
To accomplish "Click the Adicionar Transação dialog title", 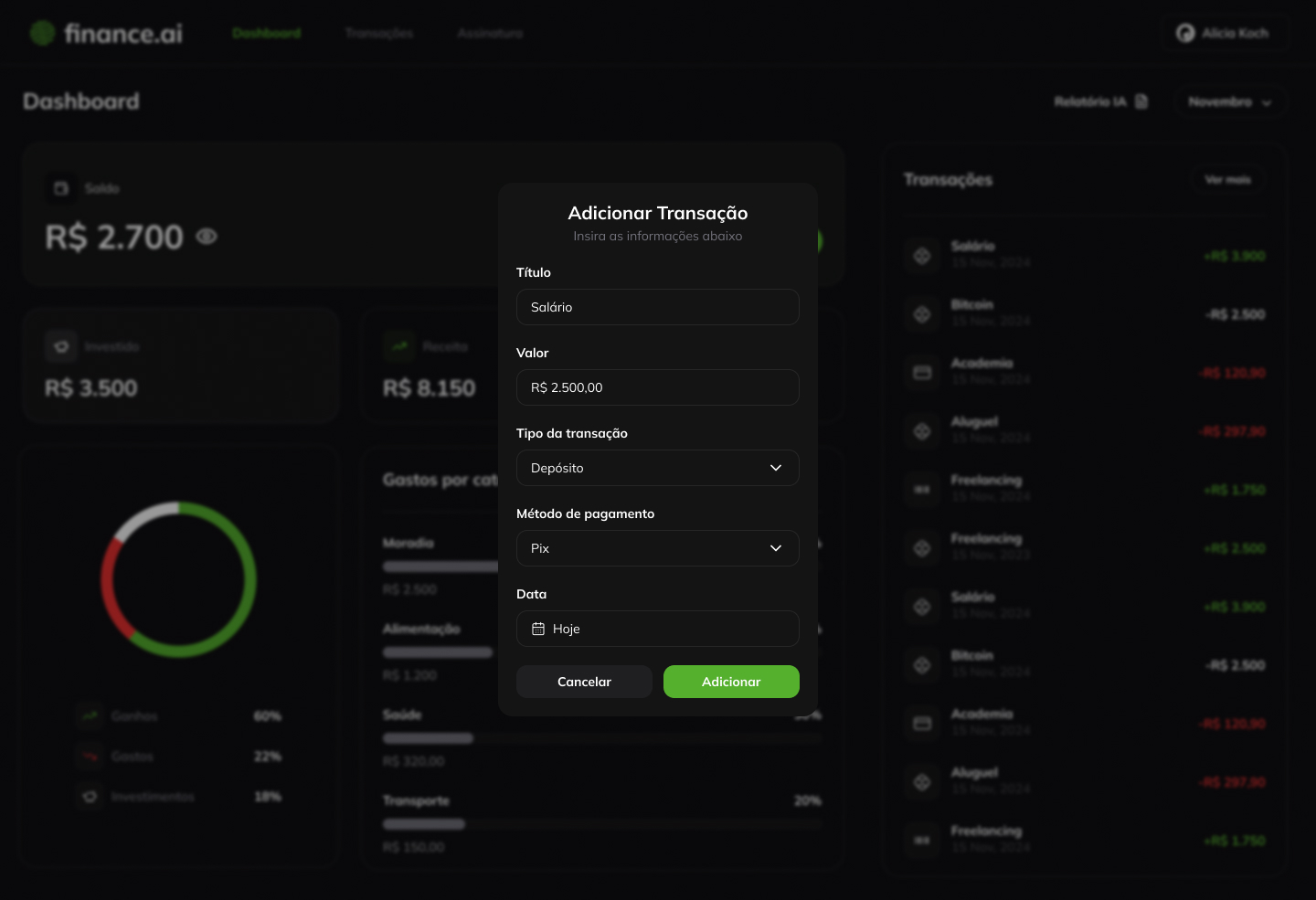I will [658, 213].
